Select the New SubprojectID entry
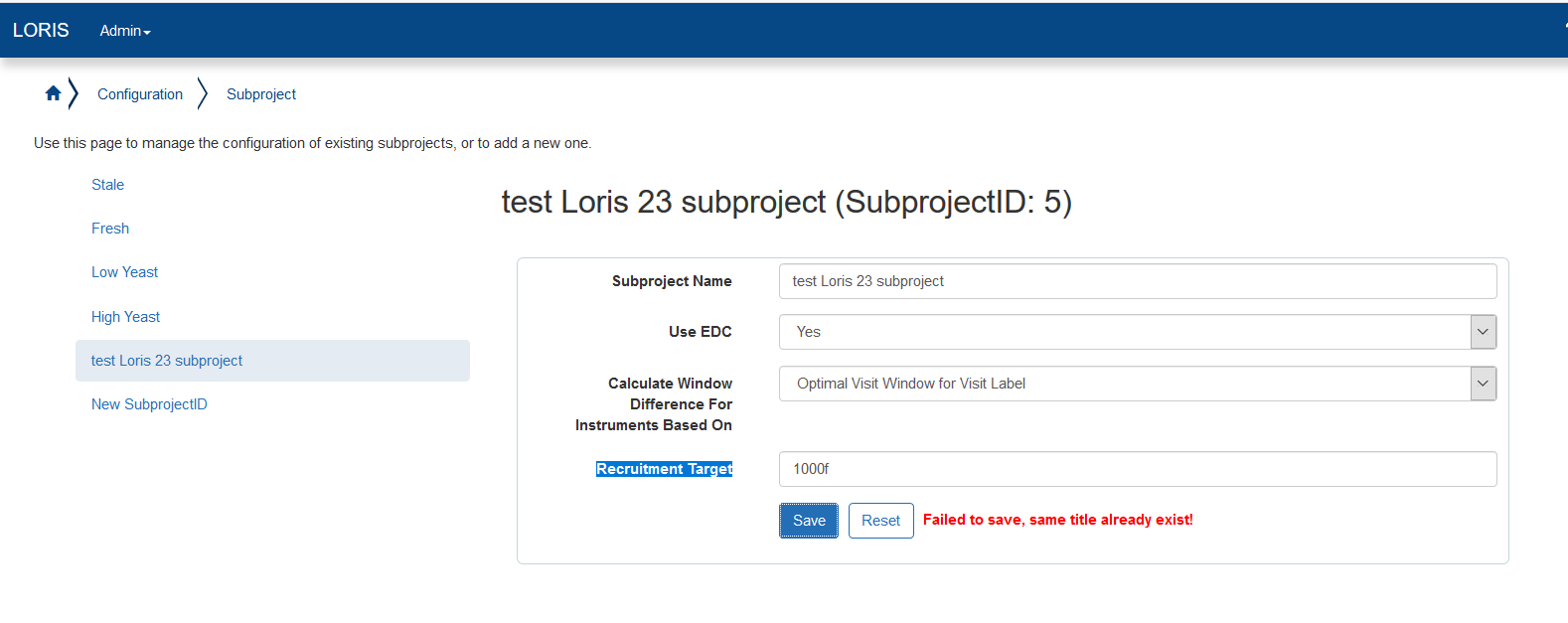This screenshot has width=1568, height=623. pyautogui.click(x=149, y=403)
